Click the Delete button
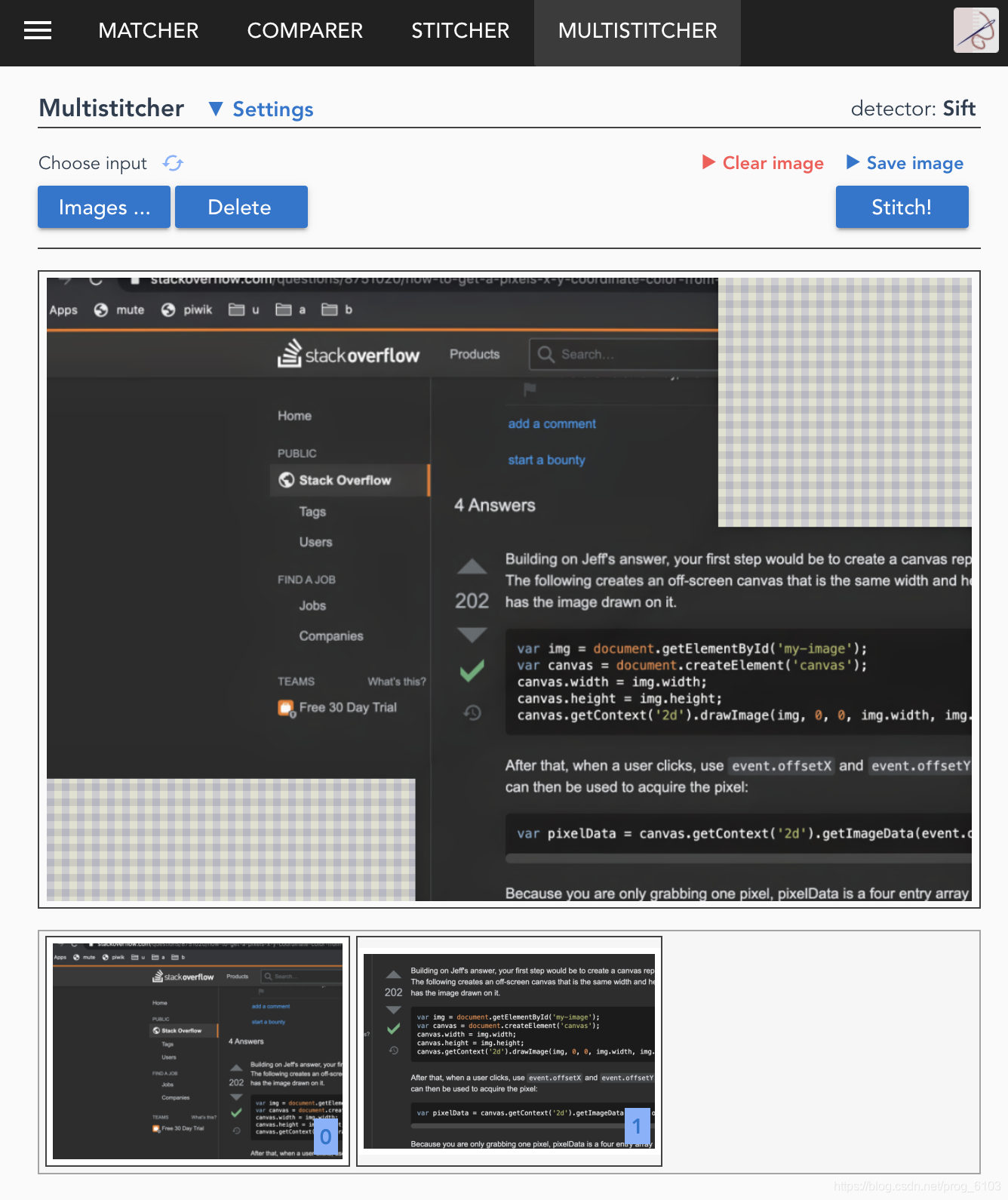 click(241, 207)
